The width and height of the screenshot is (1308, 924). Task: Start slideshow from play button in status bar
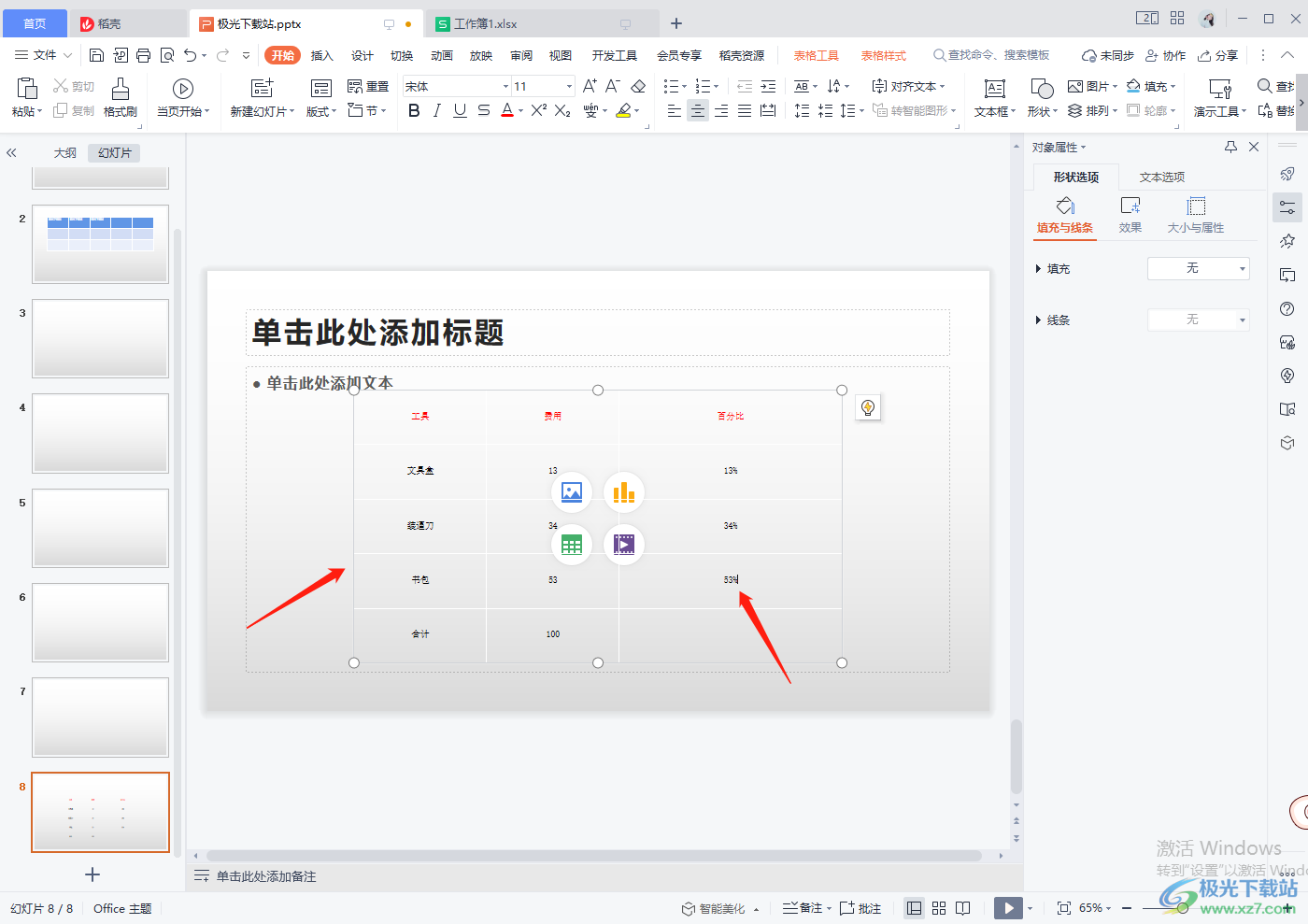[1008, 908]
